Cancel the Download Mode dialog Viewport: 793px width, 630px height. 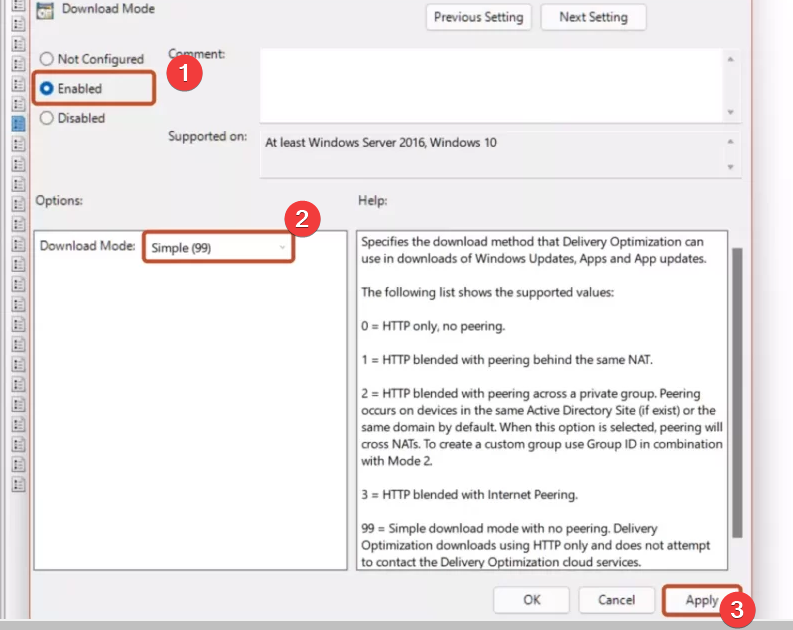(x=616, y=600)
